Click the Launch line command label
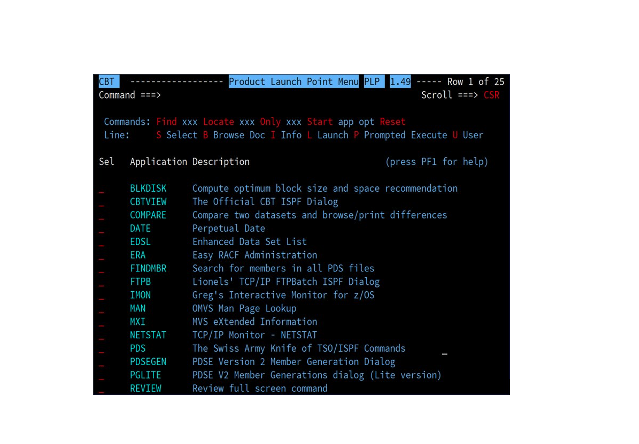 333,135
